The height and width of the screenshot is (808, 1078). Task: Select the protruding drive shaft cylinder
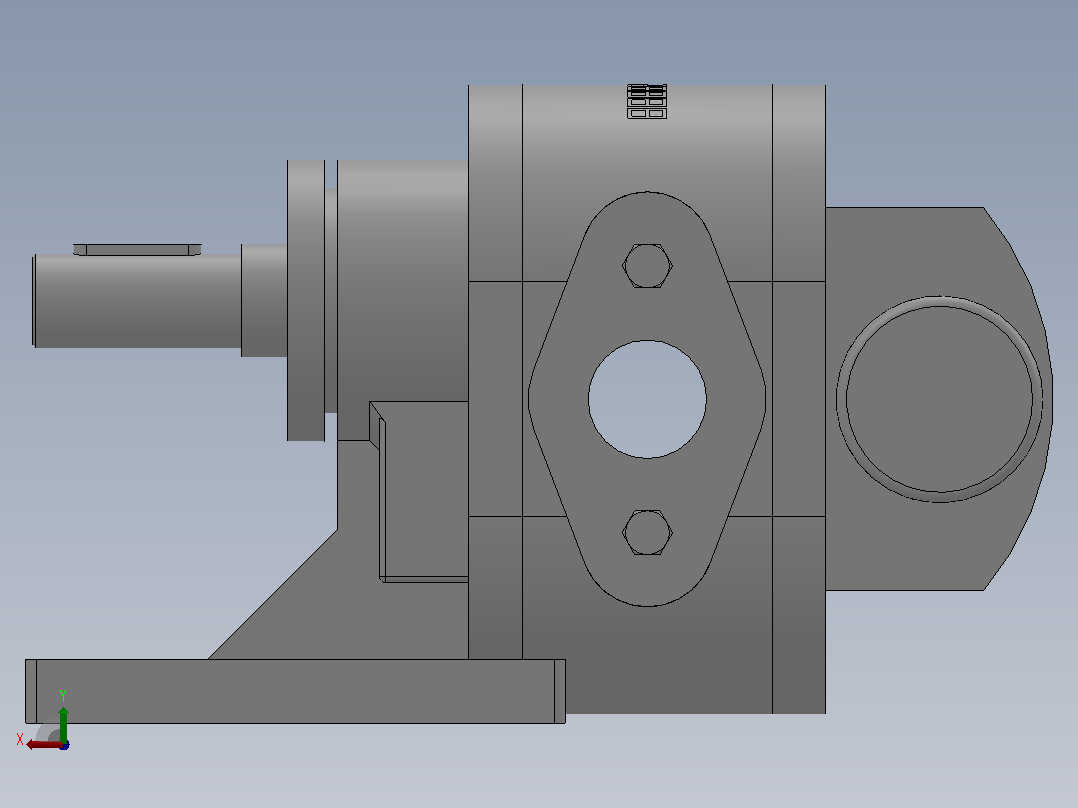point(138,301)
